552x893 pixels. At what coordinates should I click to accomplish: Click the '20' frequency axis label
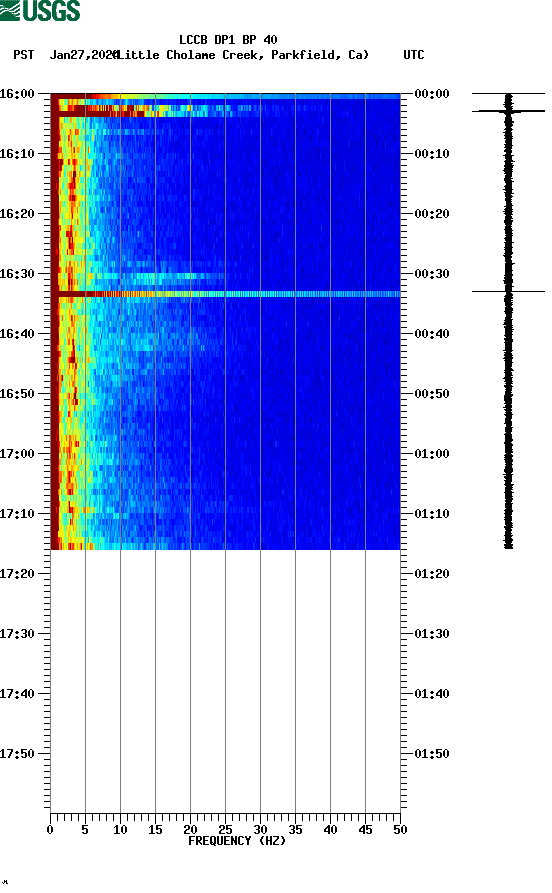tap(190, 830)
